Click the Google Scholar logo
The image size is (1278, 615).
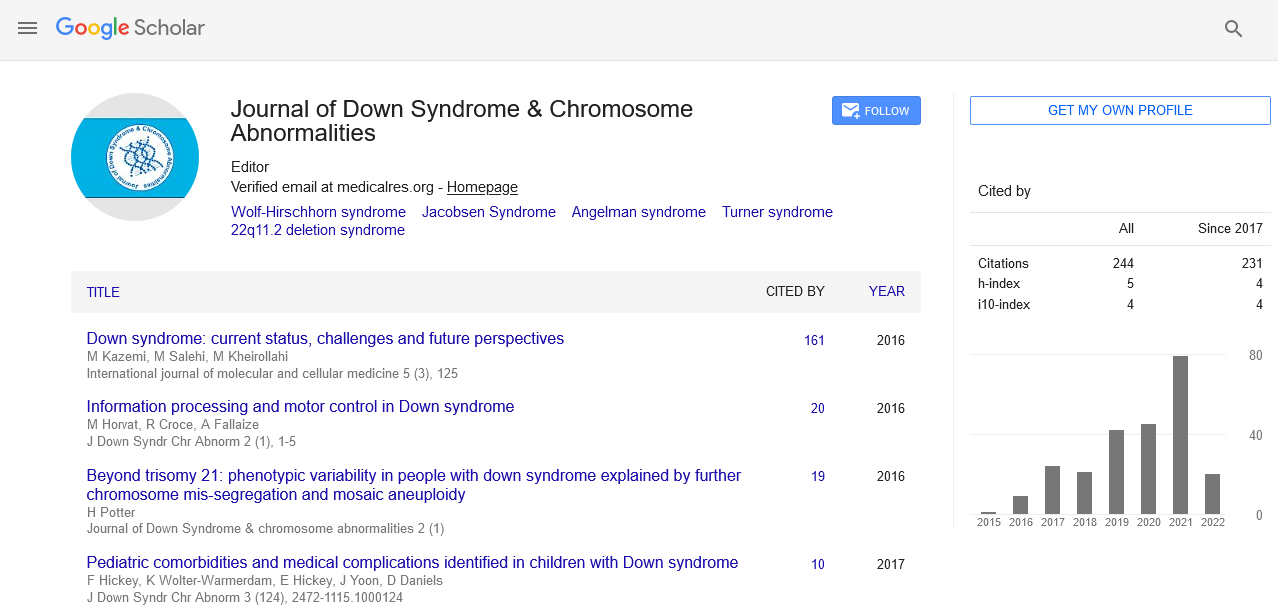(130, 28)
